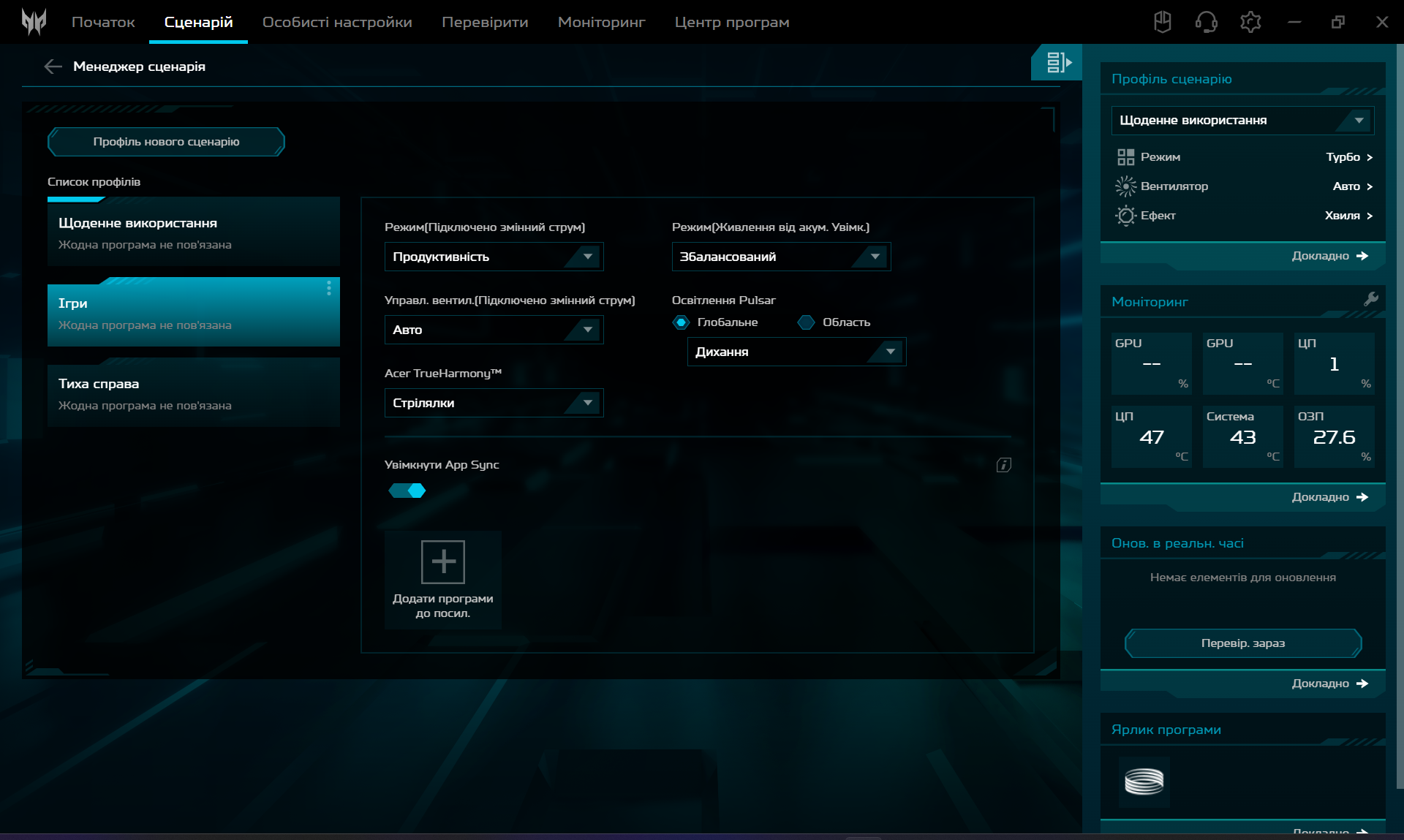Click the three-dot menu on Ігри profile
Viewport: 1404px width, 840px height.
(x=329, y=288)
